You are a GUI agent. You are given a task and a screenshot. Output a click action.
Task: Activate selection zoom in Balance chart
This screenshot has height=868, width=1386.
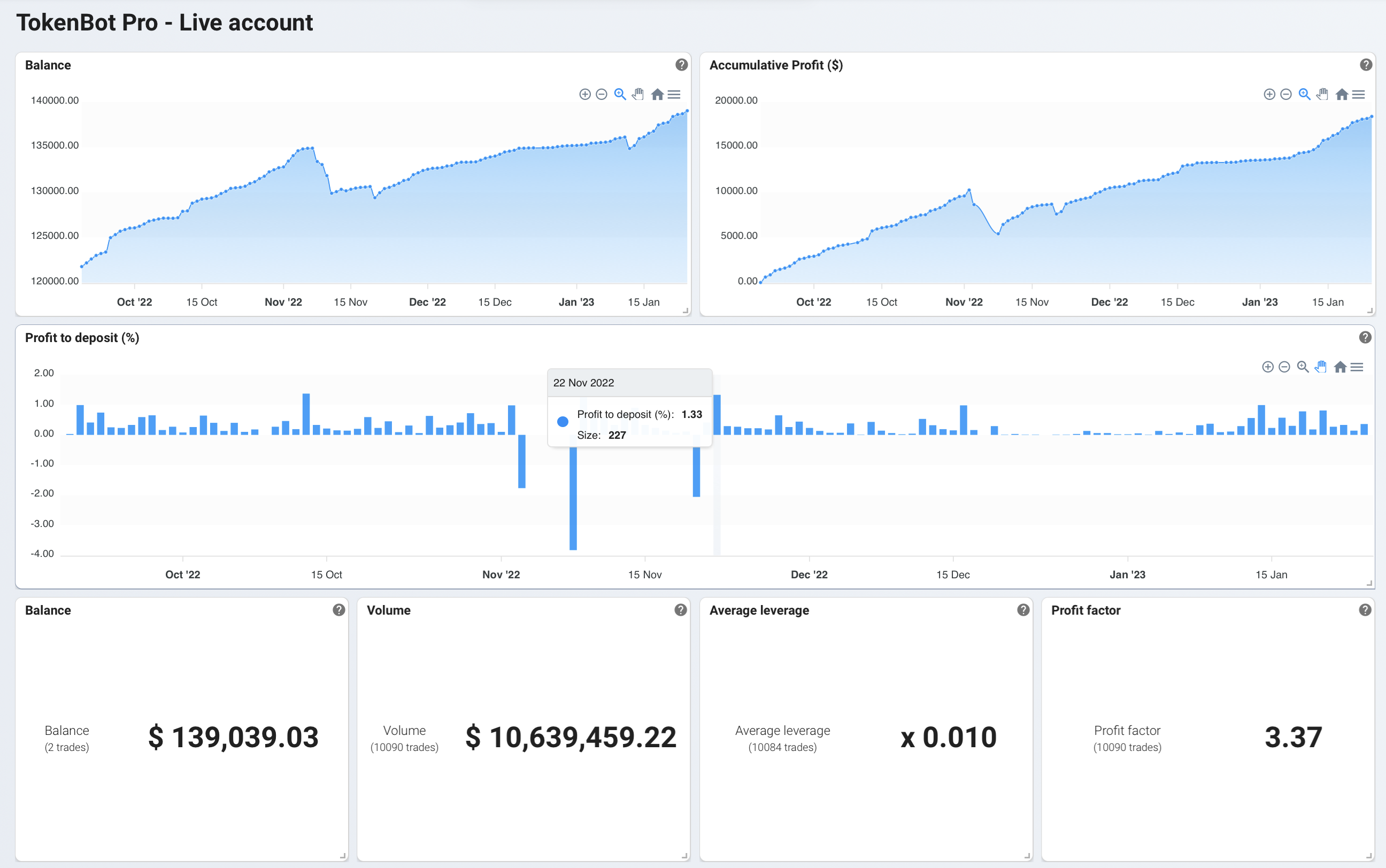click(620, 94)
